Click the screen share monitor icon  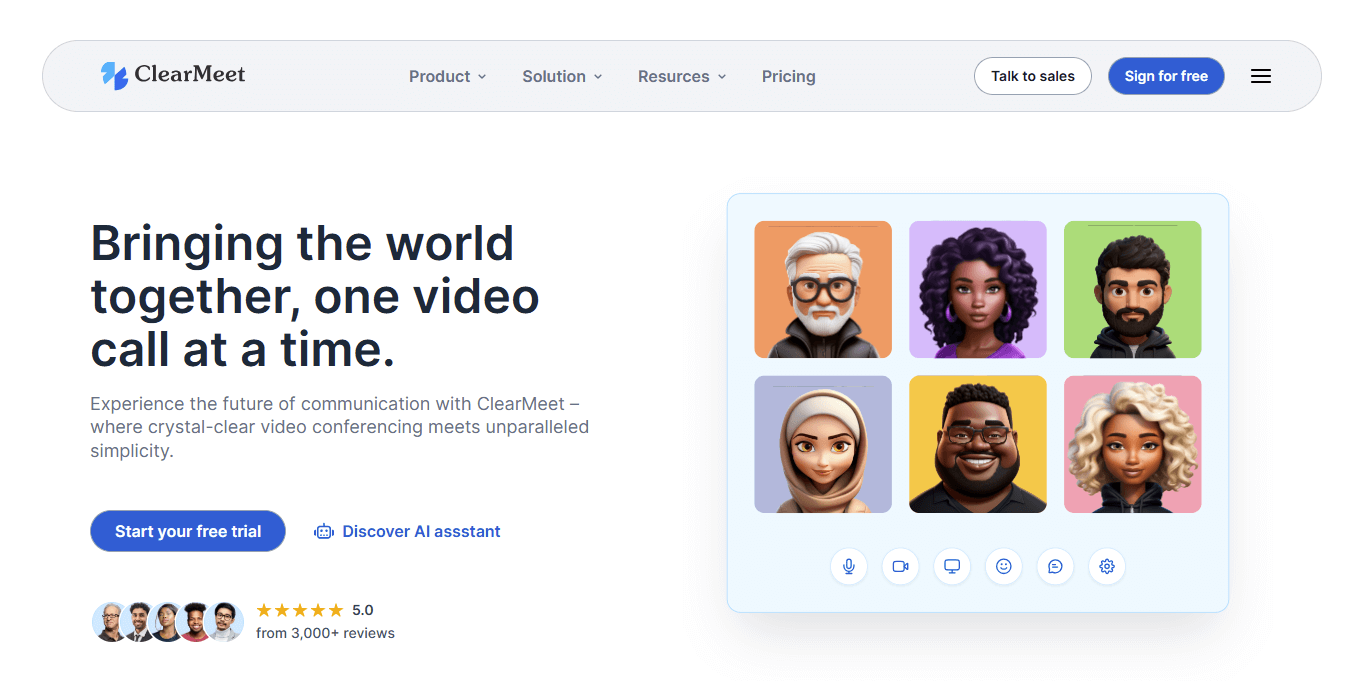coord(952,566)
